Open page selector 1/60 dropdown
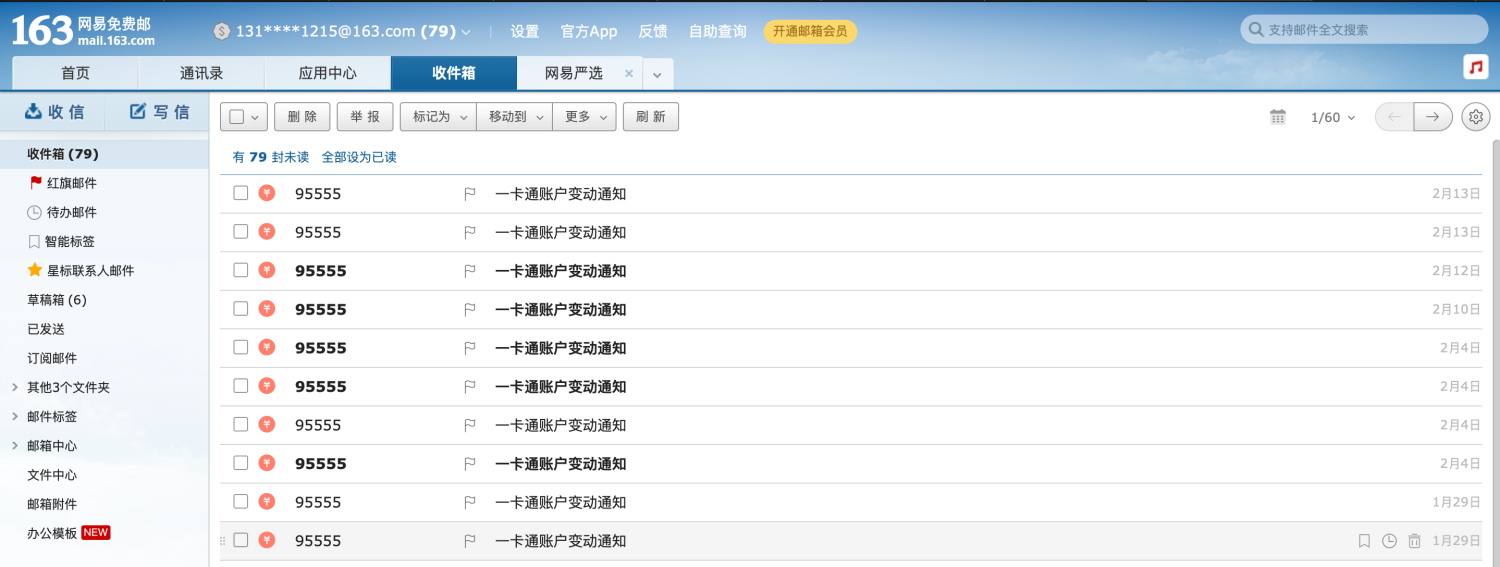The height and width of the screenshot is (567, 1500). pos(1333,118)
